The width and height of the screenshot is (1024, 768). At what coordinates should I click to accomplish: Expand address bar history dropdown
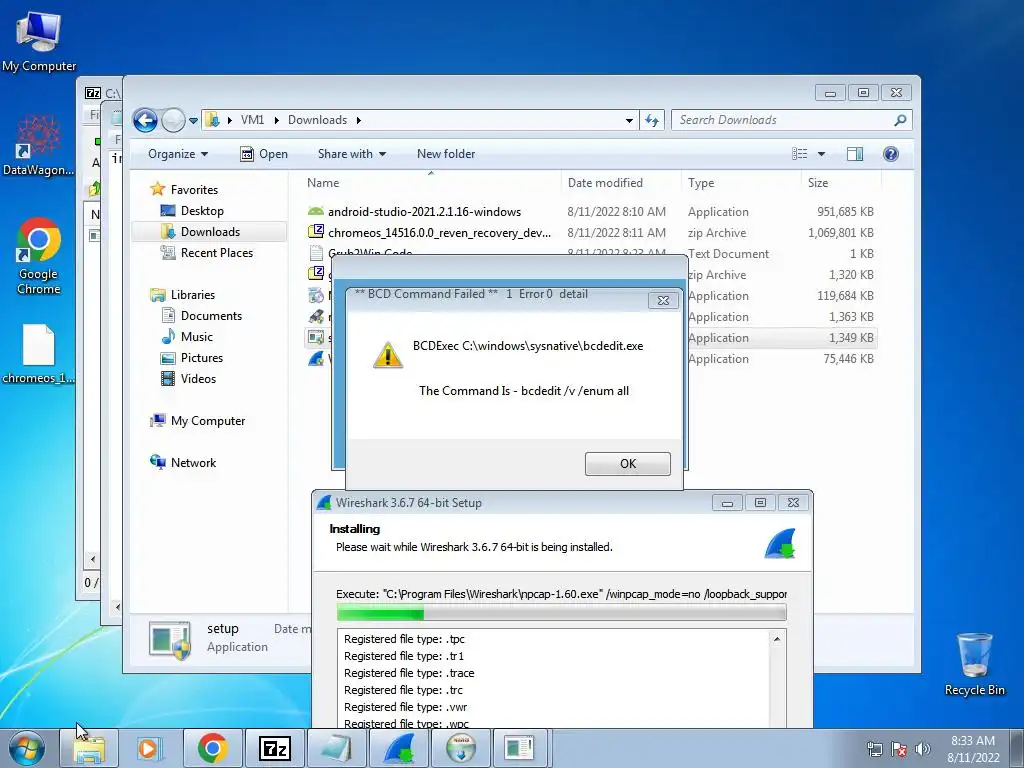click(x=629, y=121)
